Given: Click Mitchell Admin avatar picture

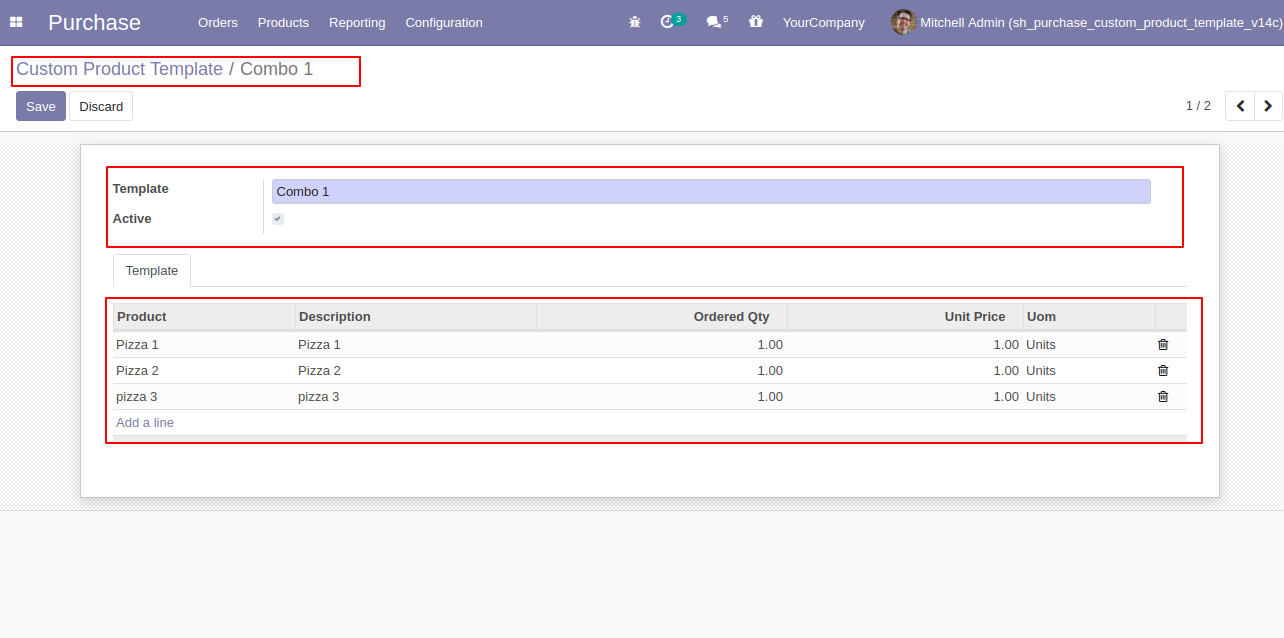Looking at the screenshot, I should (903, 22).
